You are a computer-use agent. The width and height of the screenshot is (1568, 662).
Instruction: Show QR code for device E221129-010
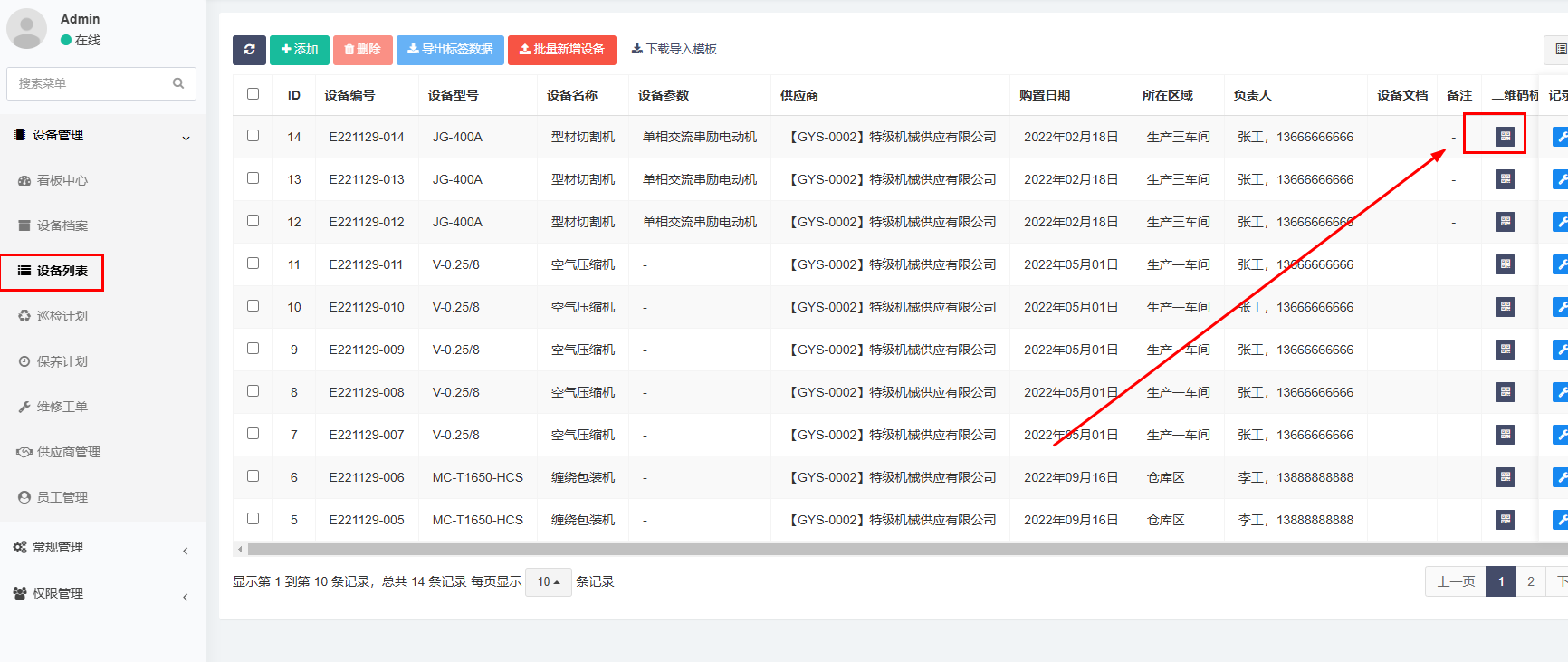1506,307
